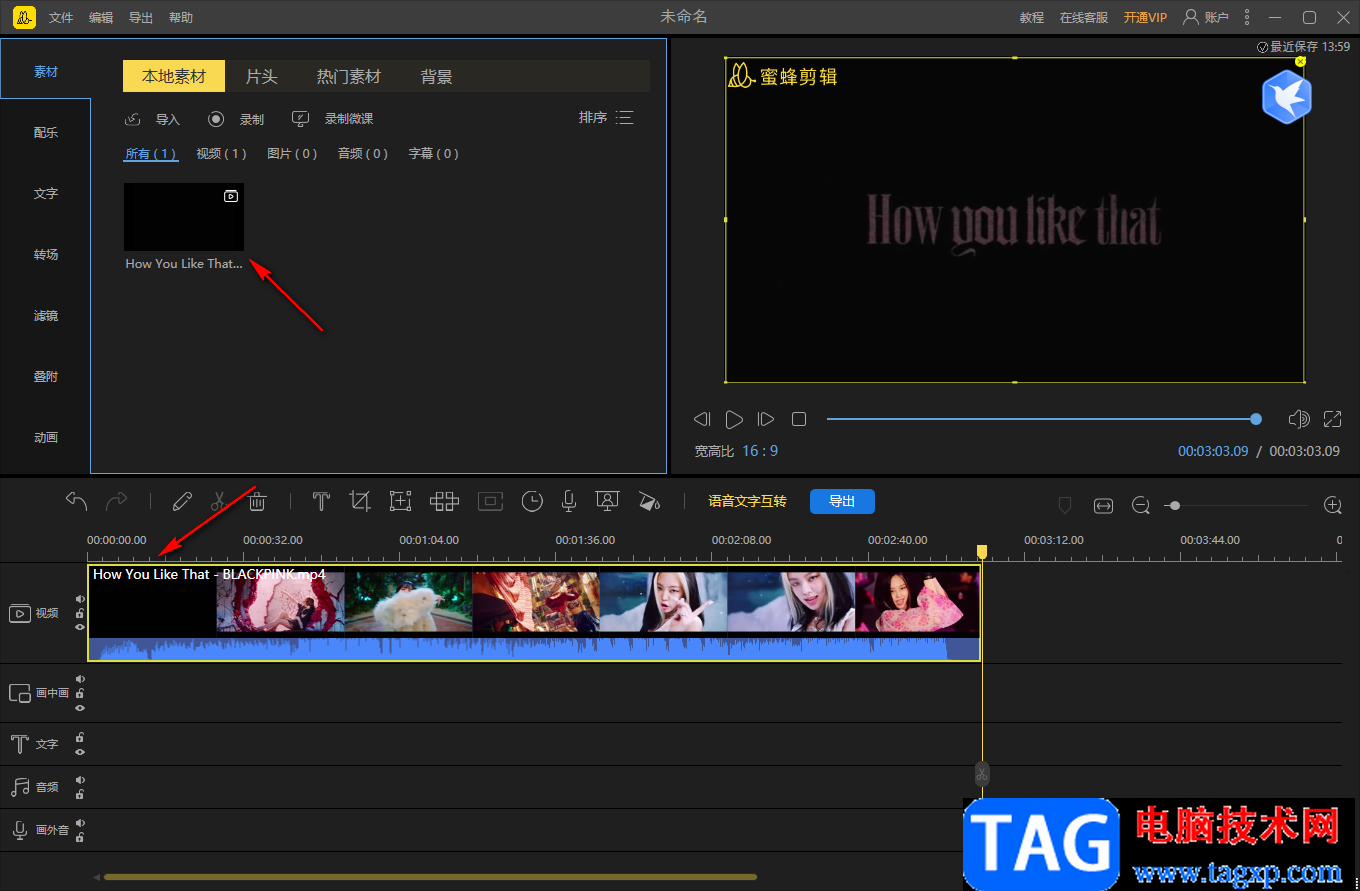Open the 编辑 menu

(101, 18)
